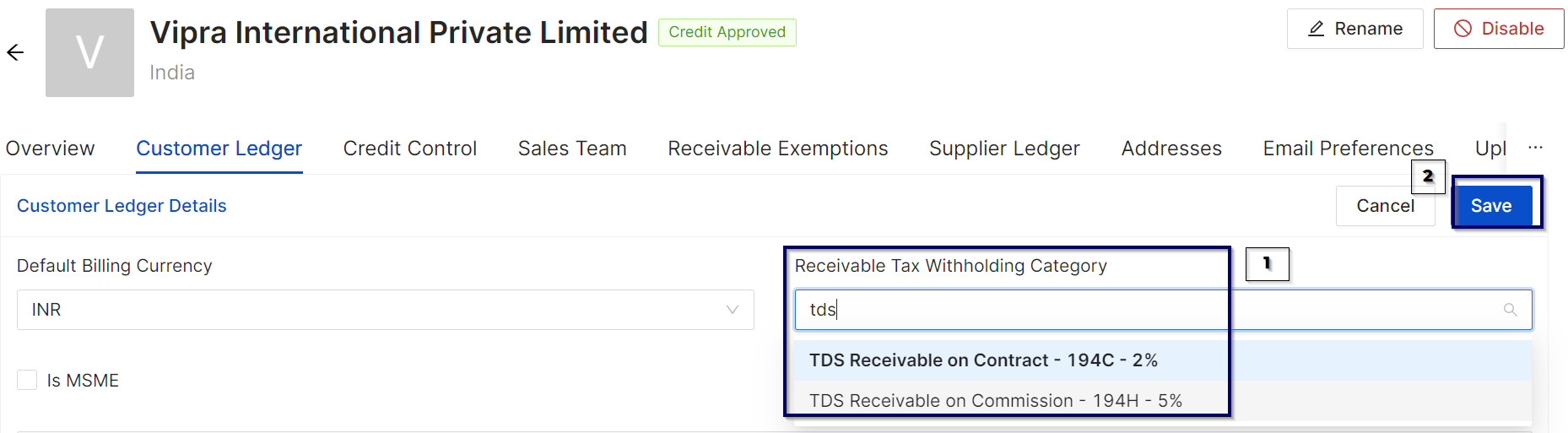
Task: Expand the Default Billing Currency dropdown arrow
Action: point(732,310)
